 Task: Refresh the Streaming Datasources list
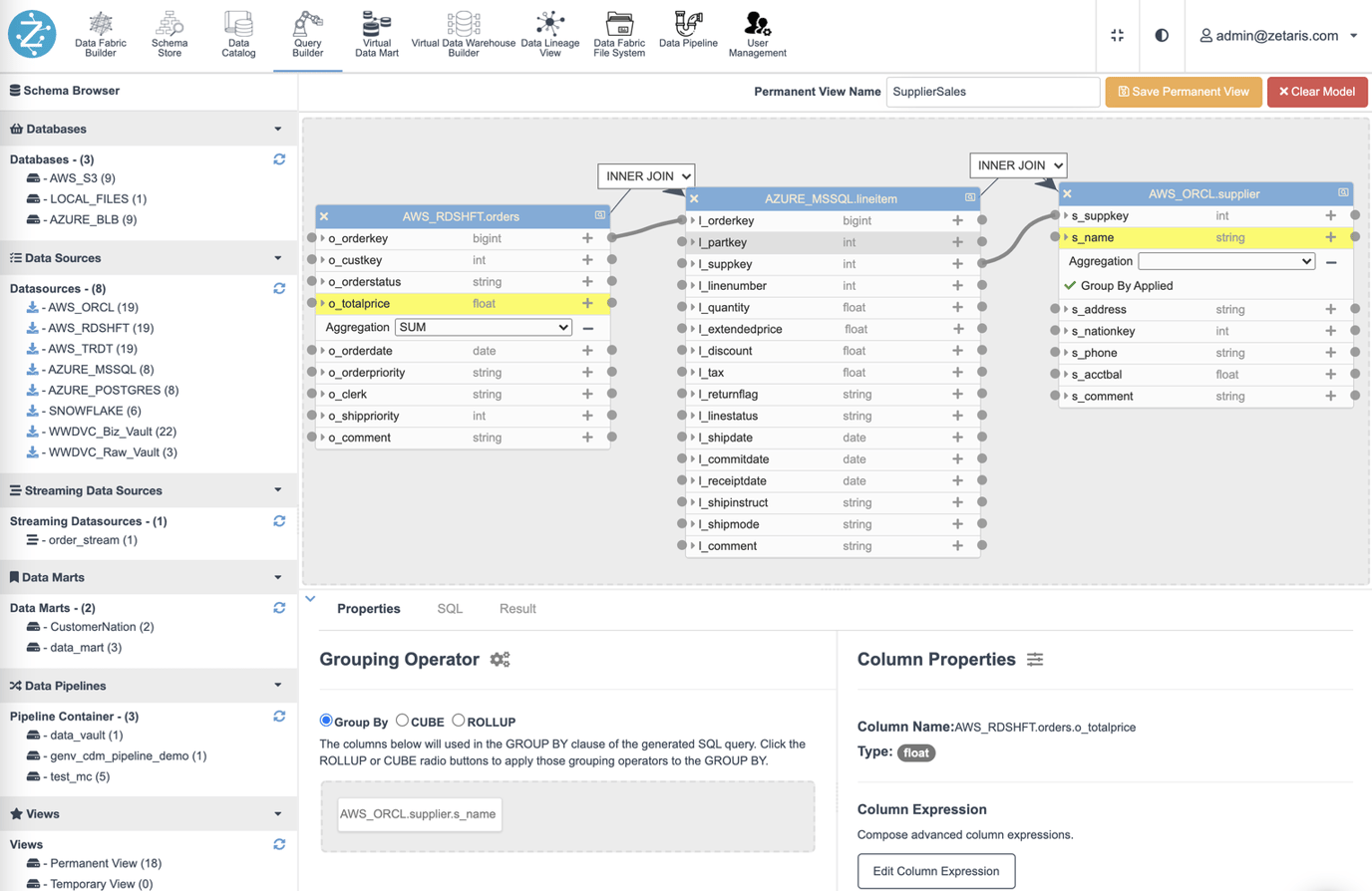279,521
